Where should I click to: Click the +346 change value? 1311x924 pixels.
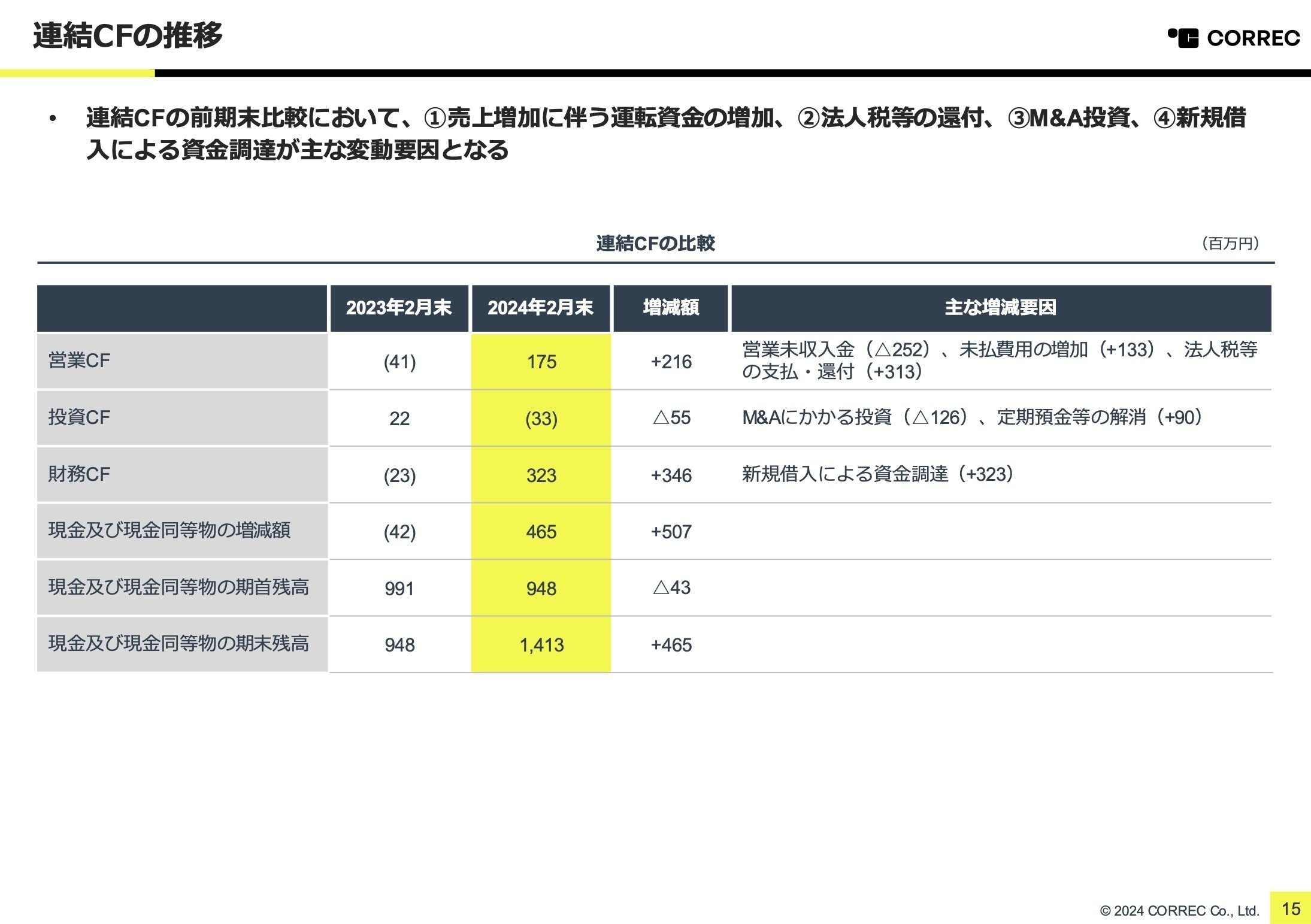(x=671, y=475)
